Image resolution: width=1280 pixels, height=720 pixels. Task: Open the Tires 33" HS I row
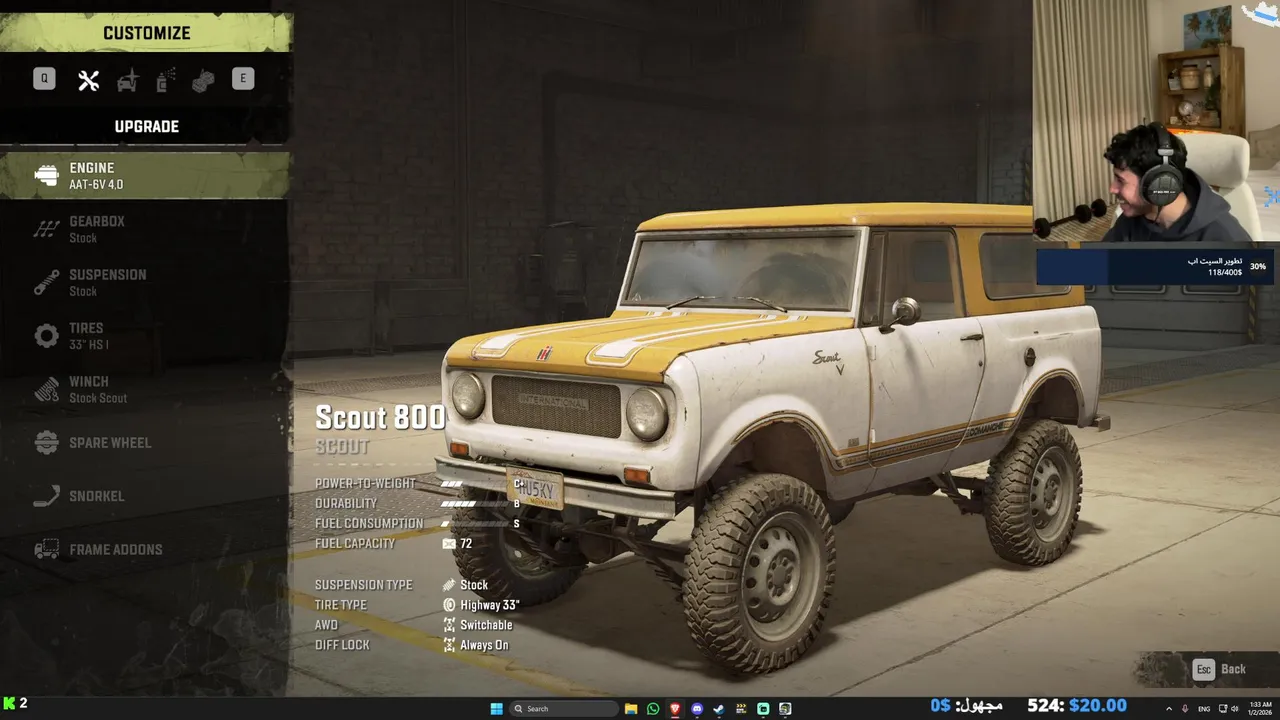(146, 335)
